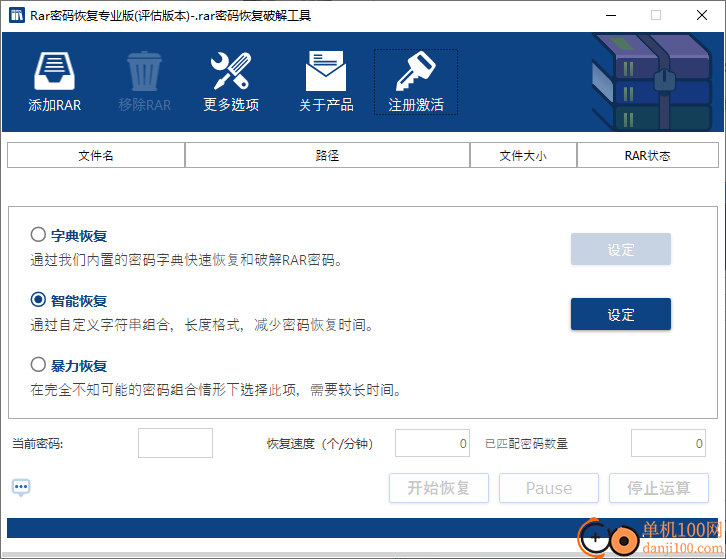Click the app logo in title bar
Image resolution: width=726 pixels, height=559 pixels.
coord(17,15)
